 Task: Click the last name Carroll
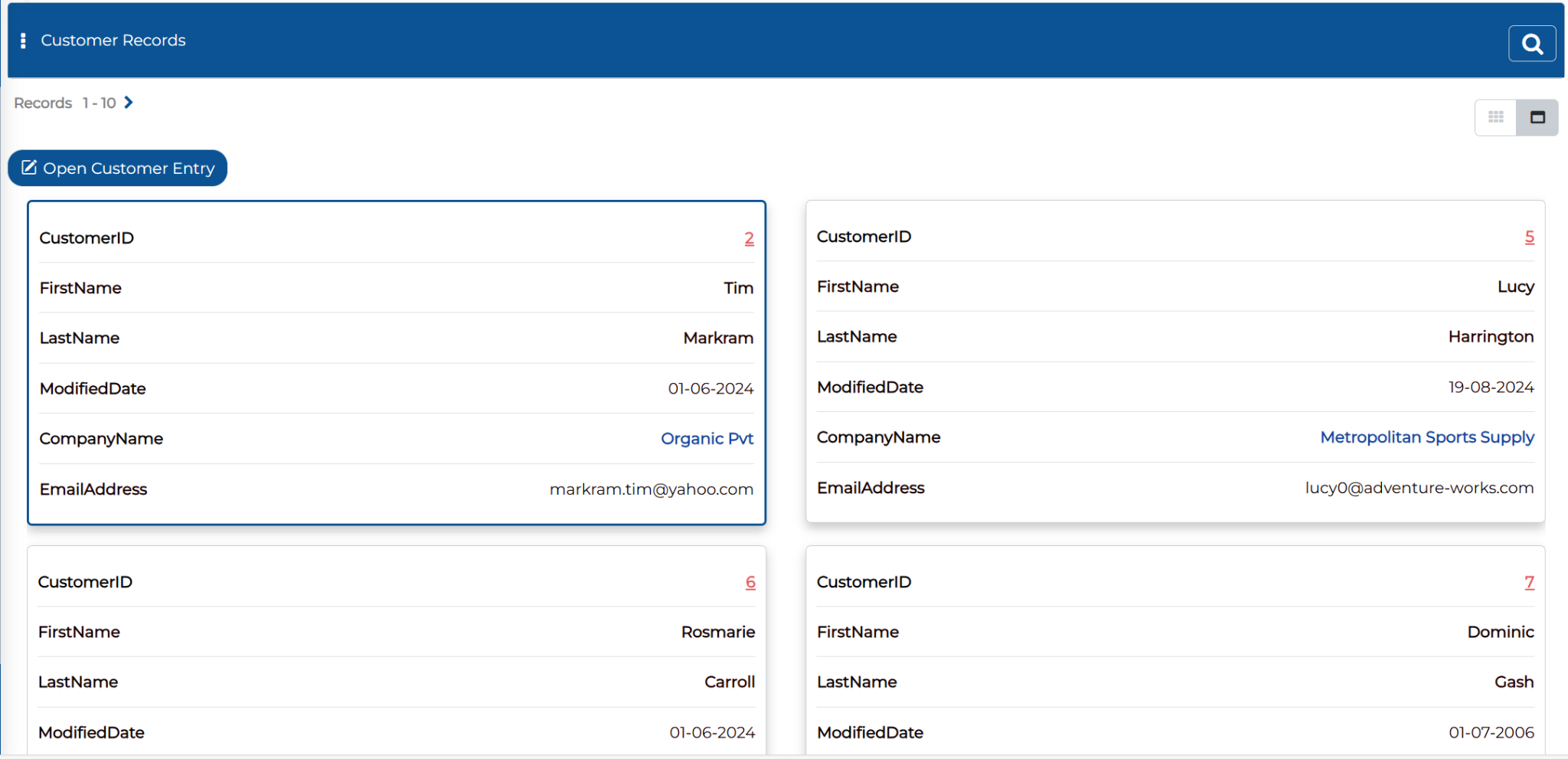pyautogui.click(x=730, y=682)
